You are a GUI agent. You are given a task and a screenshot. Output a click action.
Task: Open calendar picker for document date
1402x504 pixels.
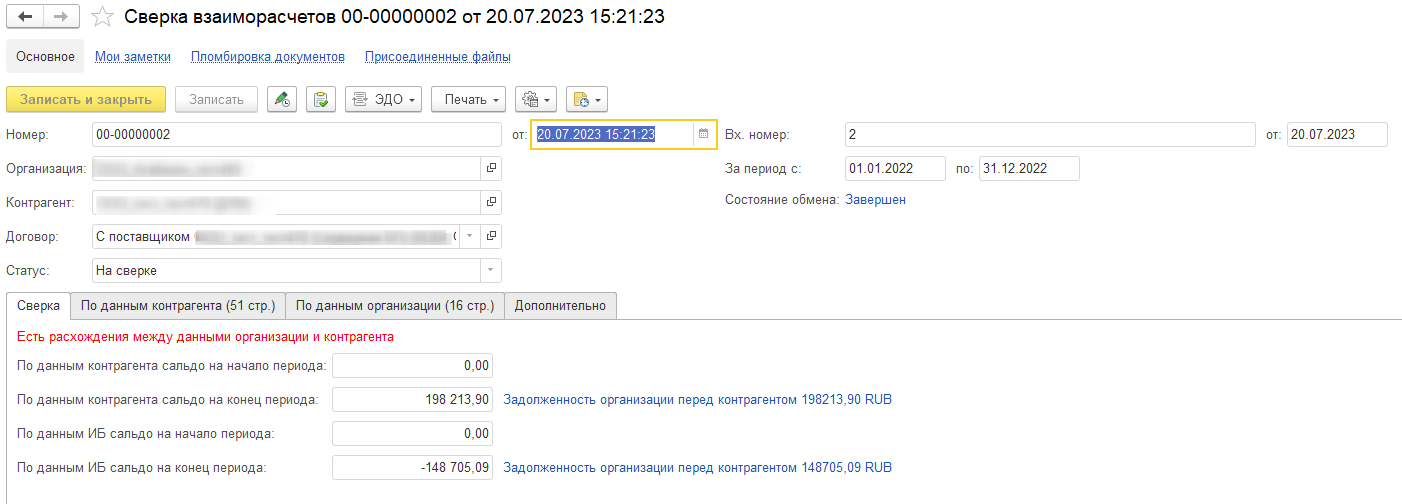pos(703,134)
